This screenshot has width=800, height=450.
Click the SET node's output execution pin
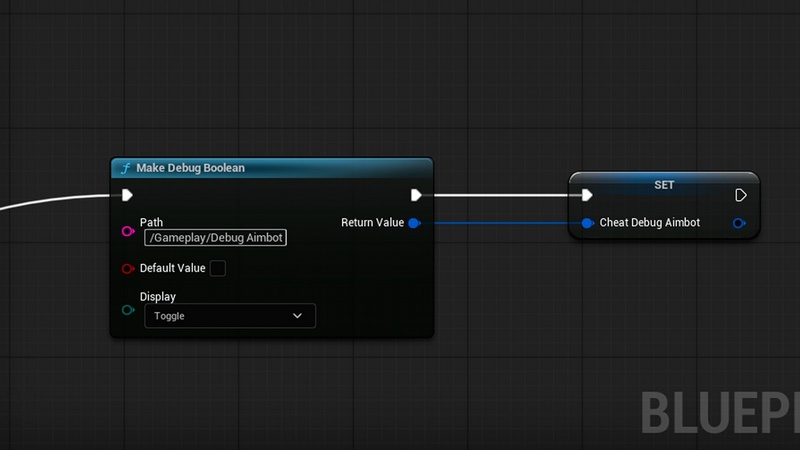pos(740,195)
